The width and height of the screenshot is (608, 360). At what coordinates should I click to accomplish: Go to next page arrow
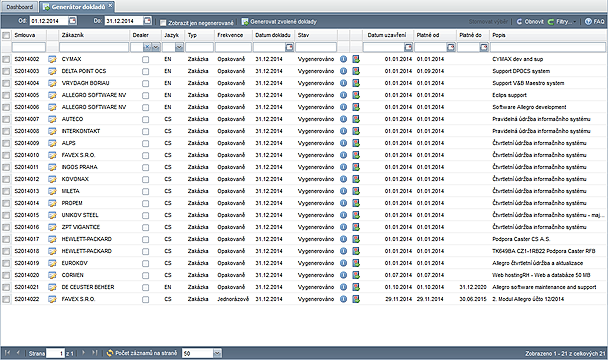pyautogui.click(x=83, y=353)
